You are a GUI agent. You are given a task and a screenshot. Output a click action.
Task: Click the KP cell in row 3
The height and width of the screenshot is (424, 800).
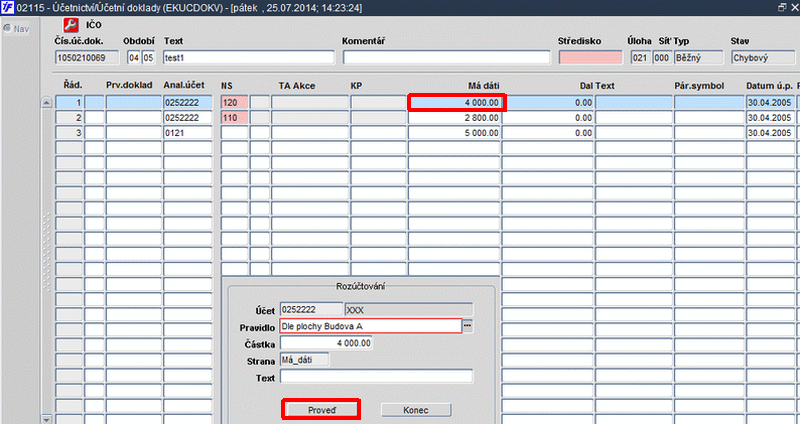click(379, 133)
